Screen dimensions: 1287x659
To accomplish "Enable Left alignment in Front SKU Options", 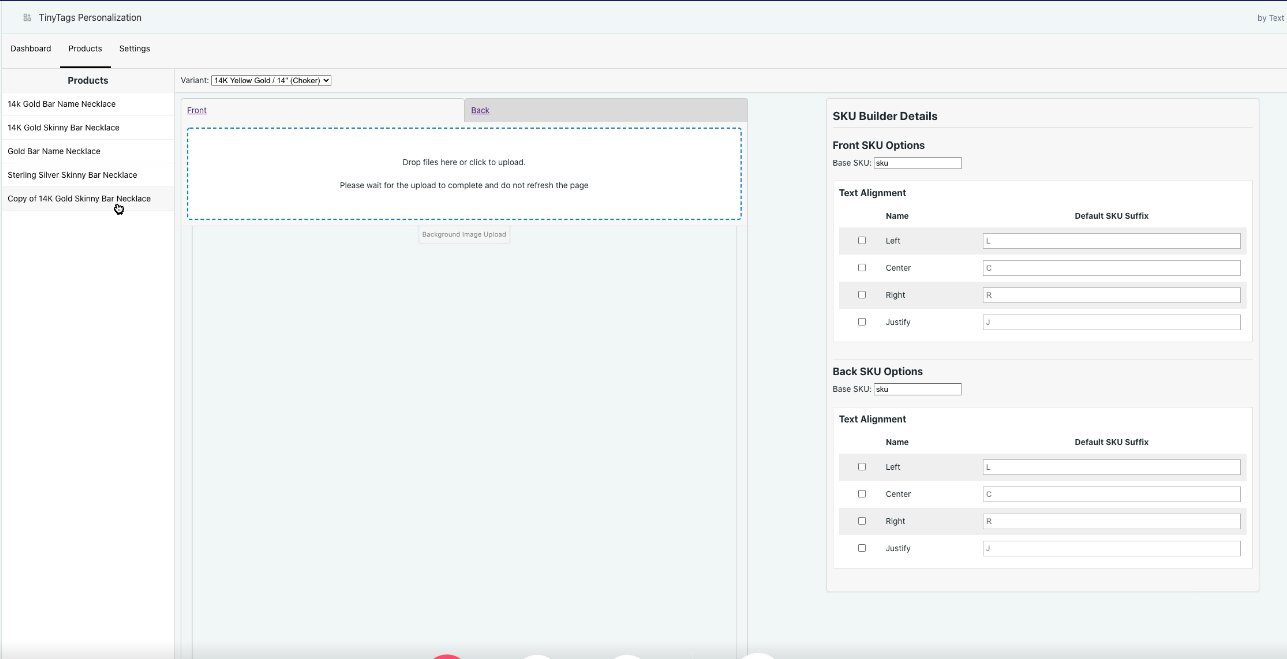I will click(862, 241).
